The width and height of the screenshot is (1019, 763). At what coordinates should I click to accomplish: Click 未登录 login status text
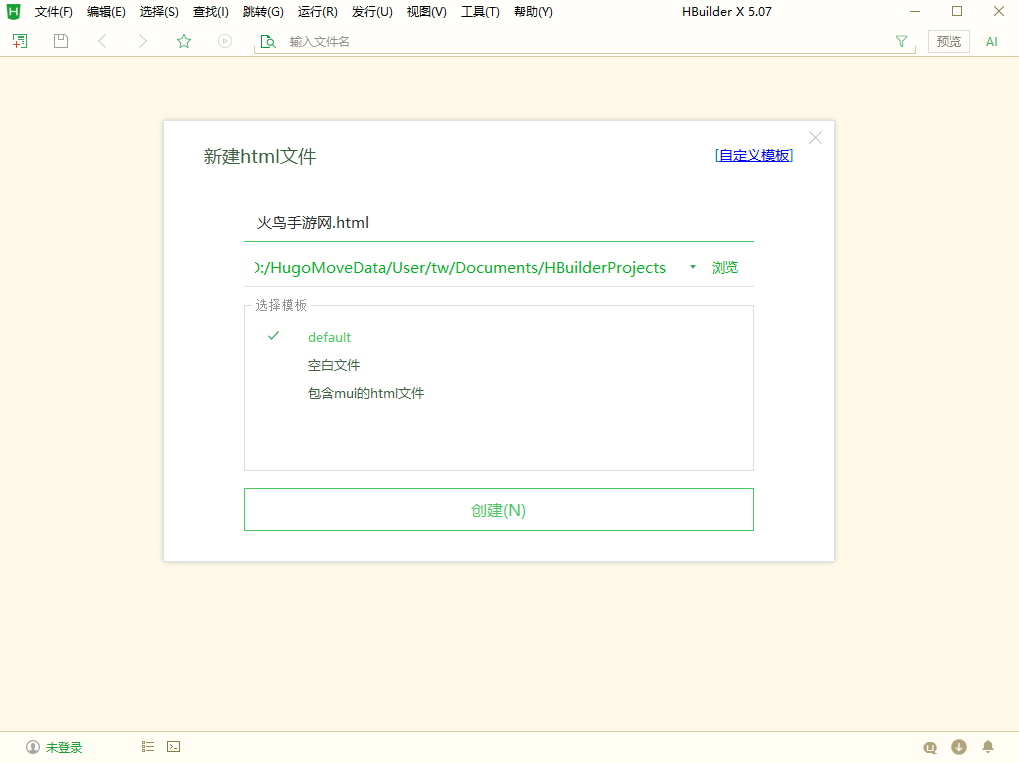64,747
